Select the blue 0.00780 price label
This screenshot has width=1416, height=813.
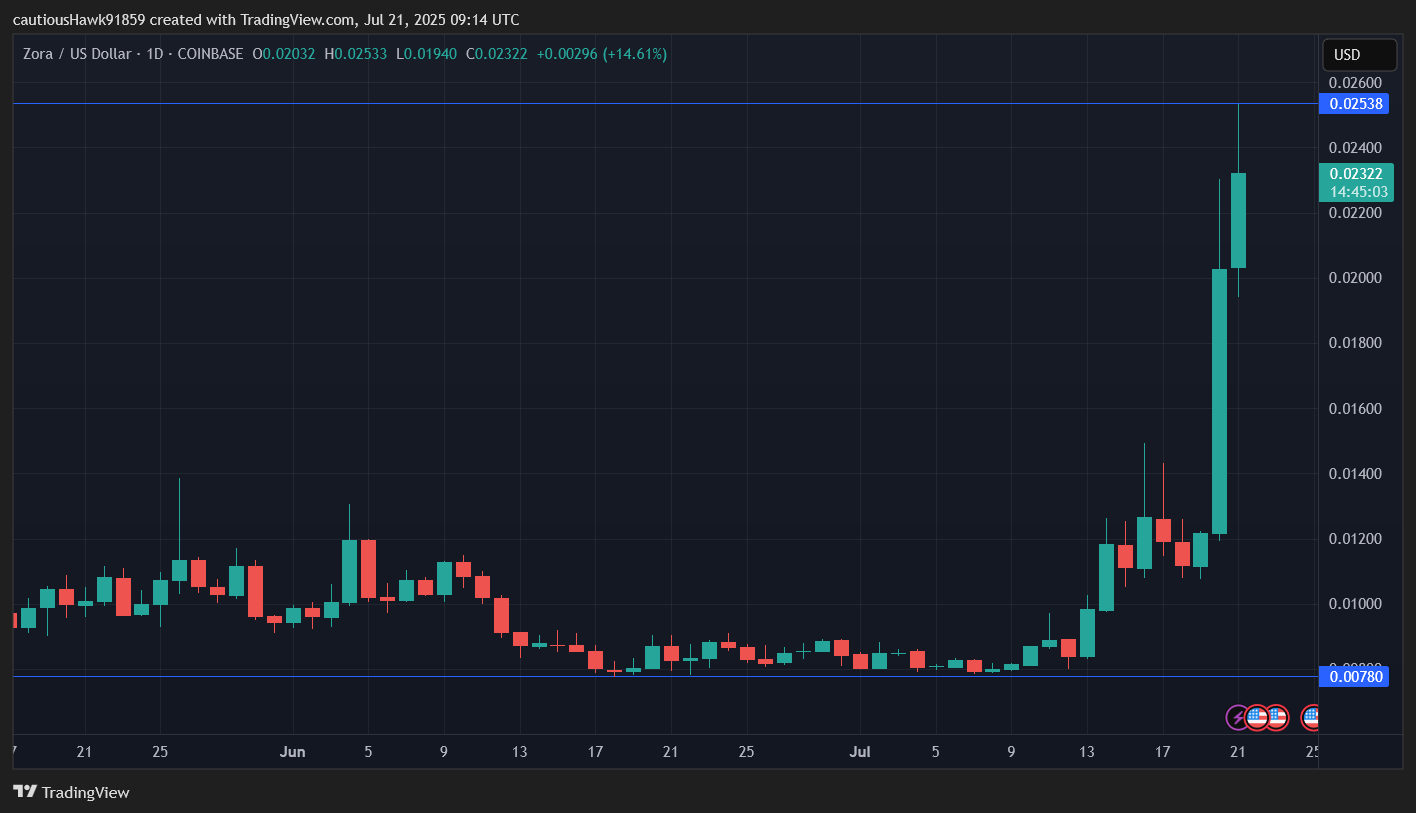[x=1354, y=677]
